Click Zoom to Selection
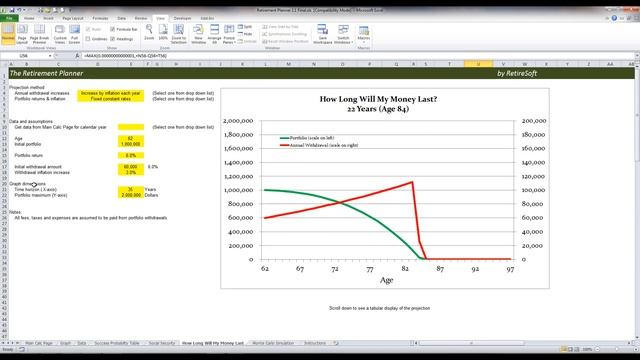Viewport: 640px width, 360px height. point(178,33)
